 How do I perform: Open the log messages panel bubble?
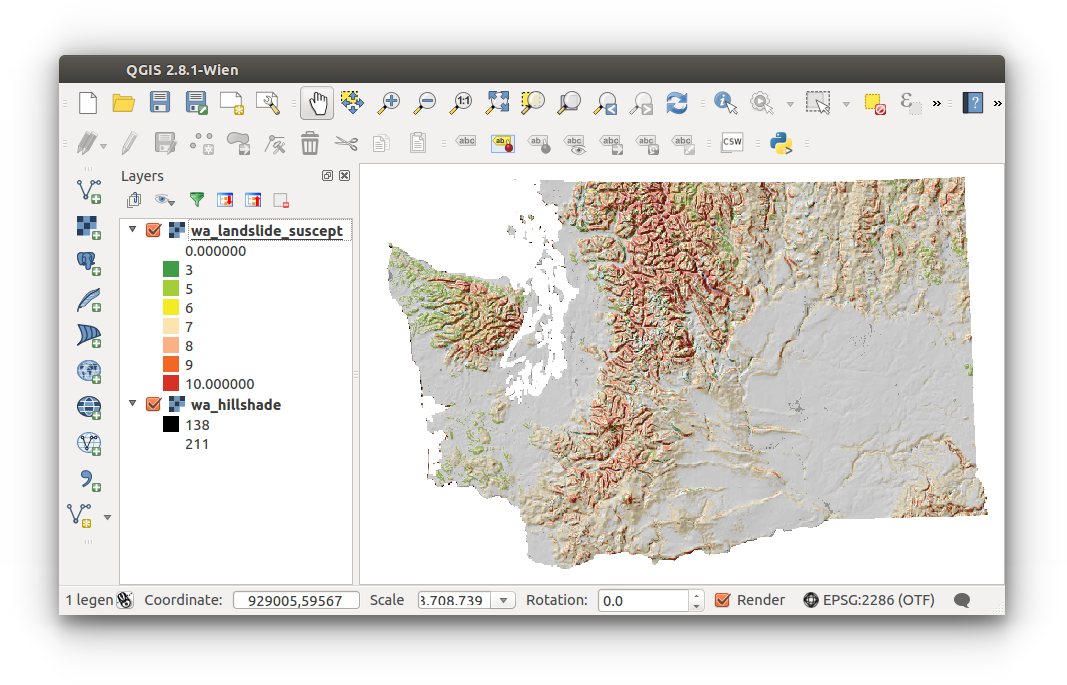pyautogui.click(x=961, y=600)
